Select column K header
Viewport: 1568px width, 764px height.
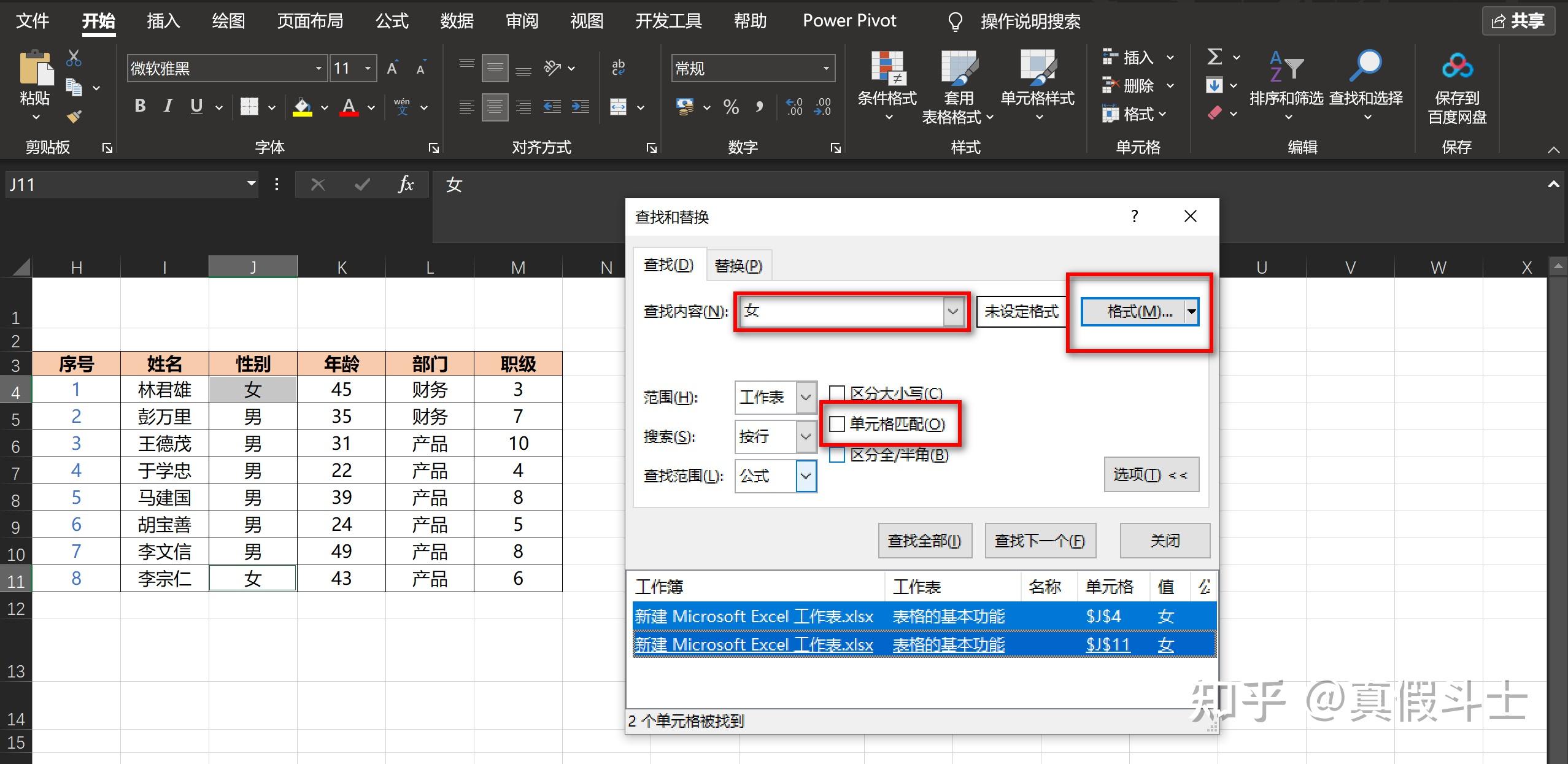(341, 268)
